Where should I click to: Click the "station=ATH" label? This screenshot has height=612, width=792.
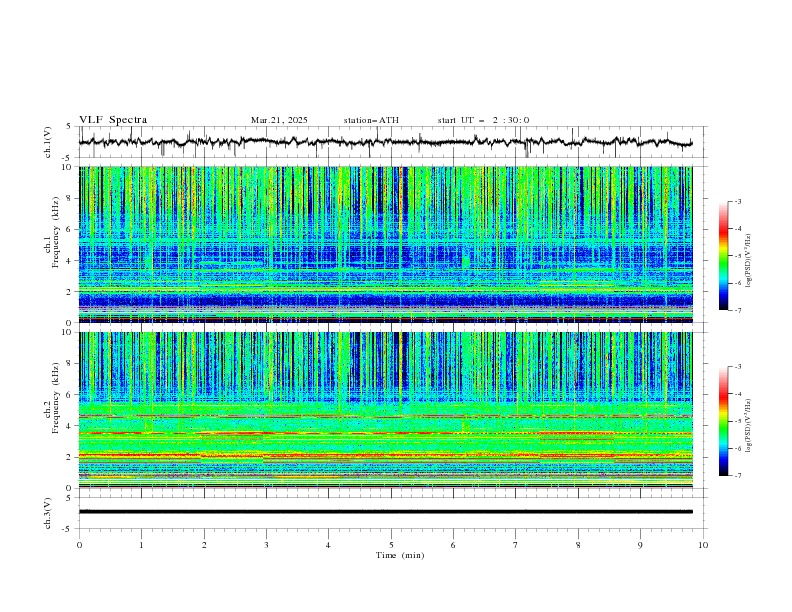(x=371, y=120)
